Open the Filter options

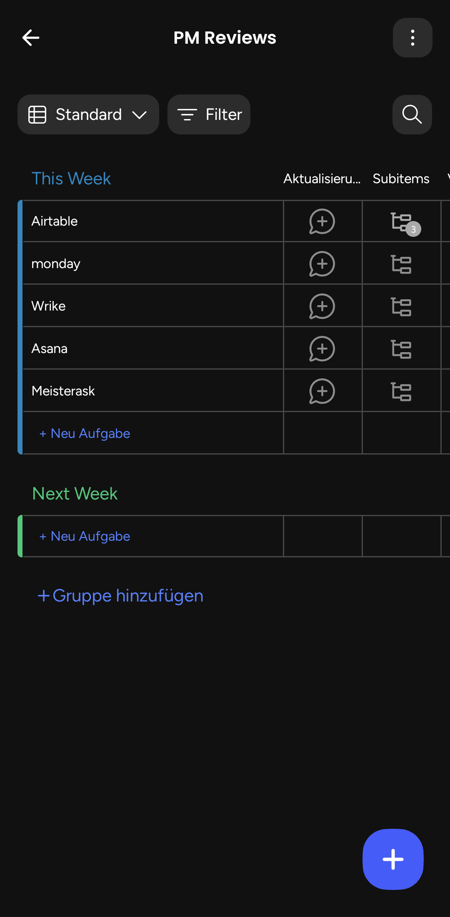click(209, 115)
